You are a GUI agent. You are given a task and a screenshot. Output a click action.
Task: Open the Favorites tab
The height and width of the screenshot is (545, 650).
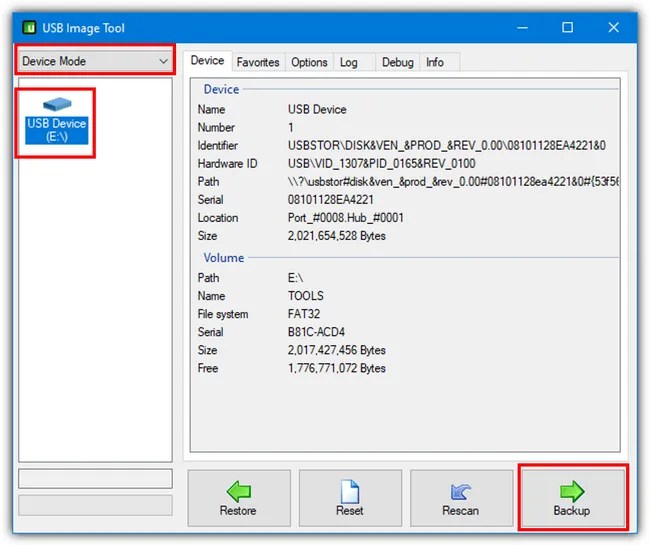(x=258, y=63)
